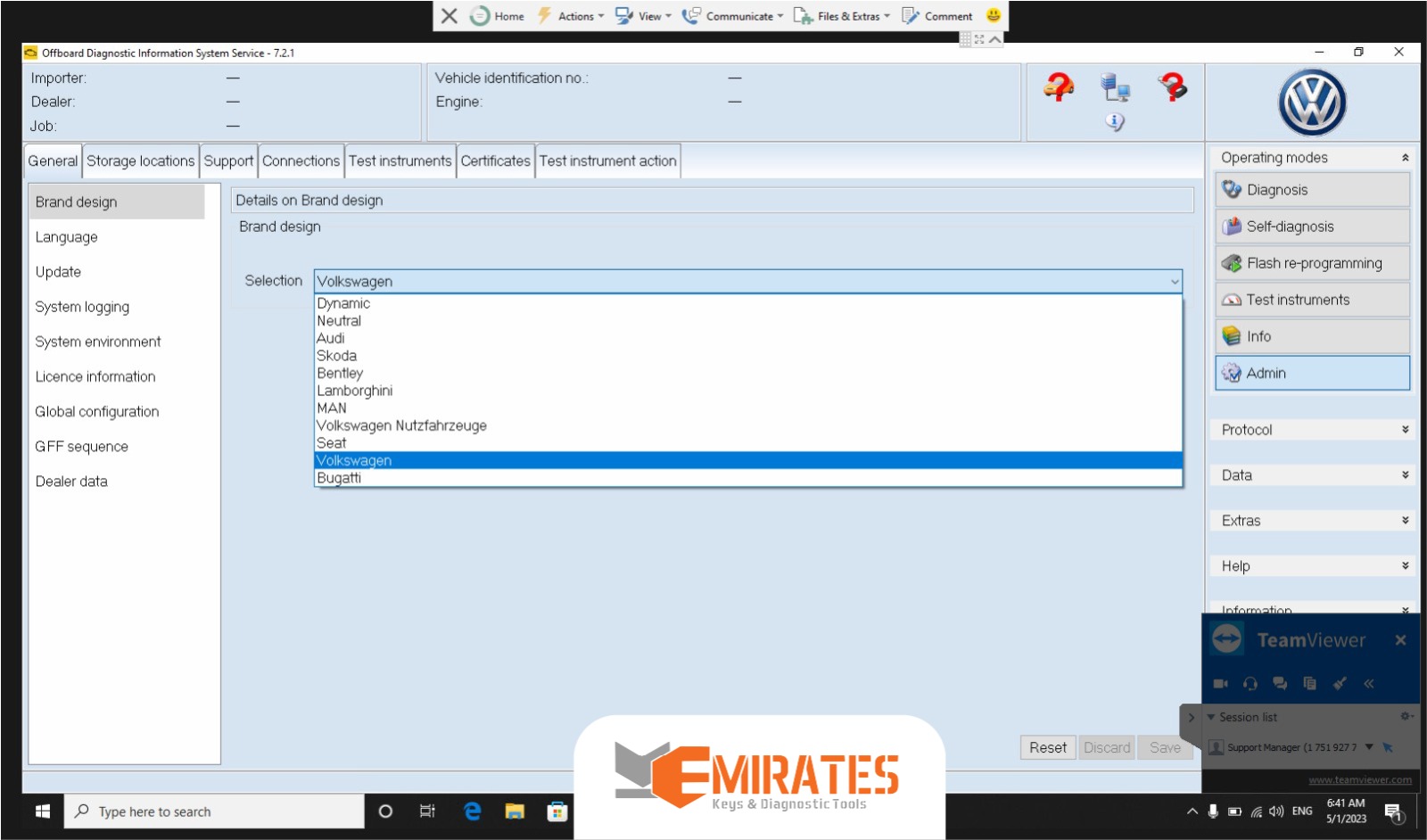This screenshot has height=840, width=1427.
Task: Choose Lamborghini from the brand list
Action: 748,391
